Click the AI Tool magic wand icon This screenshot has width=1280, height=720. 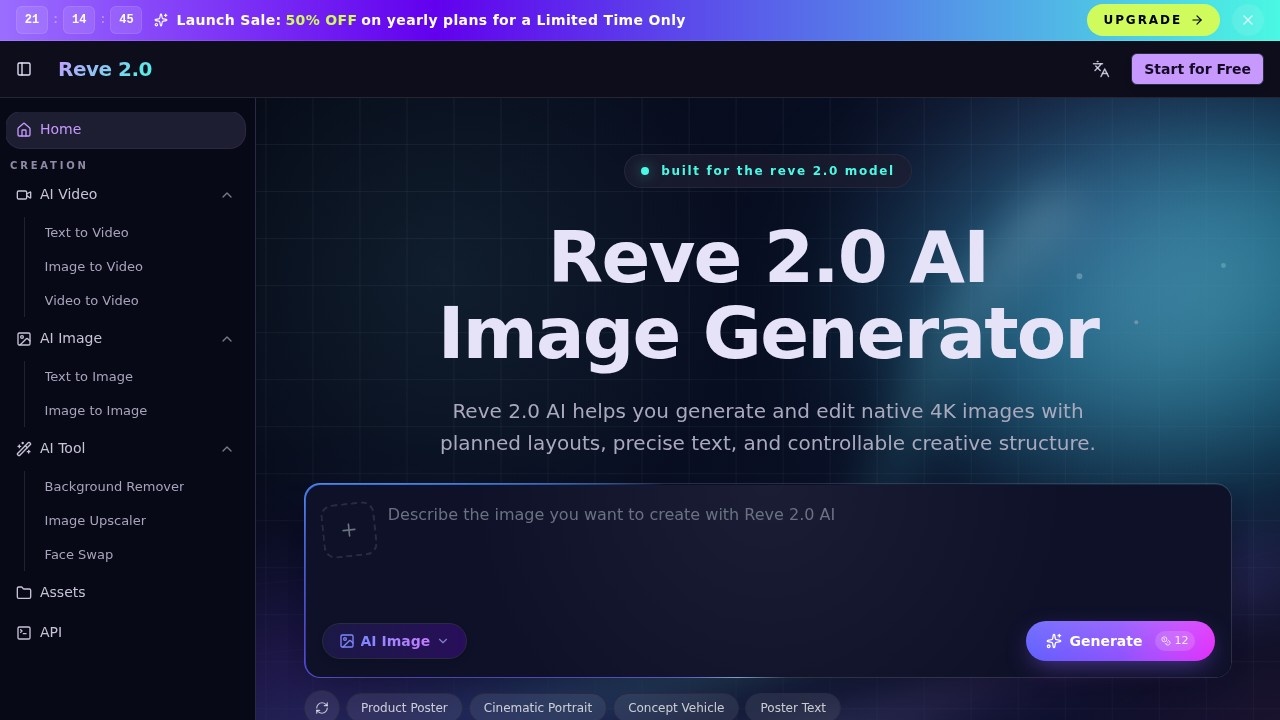pos(24,449)
